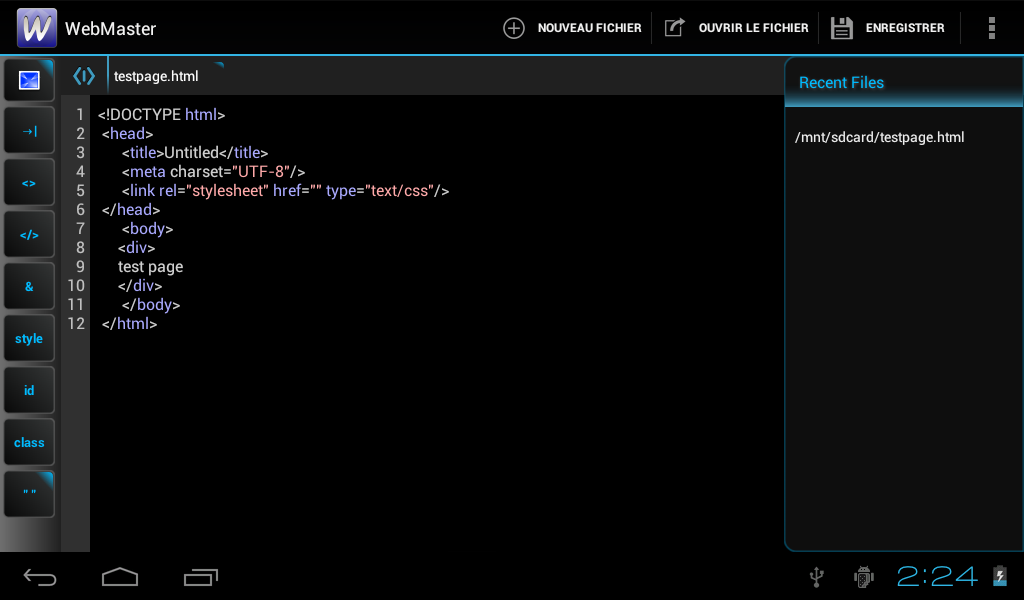Open the three-dot overflow menu

[991, 28]
